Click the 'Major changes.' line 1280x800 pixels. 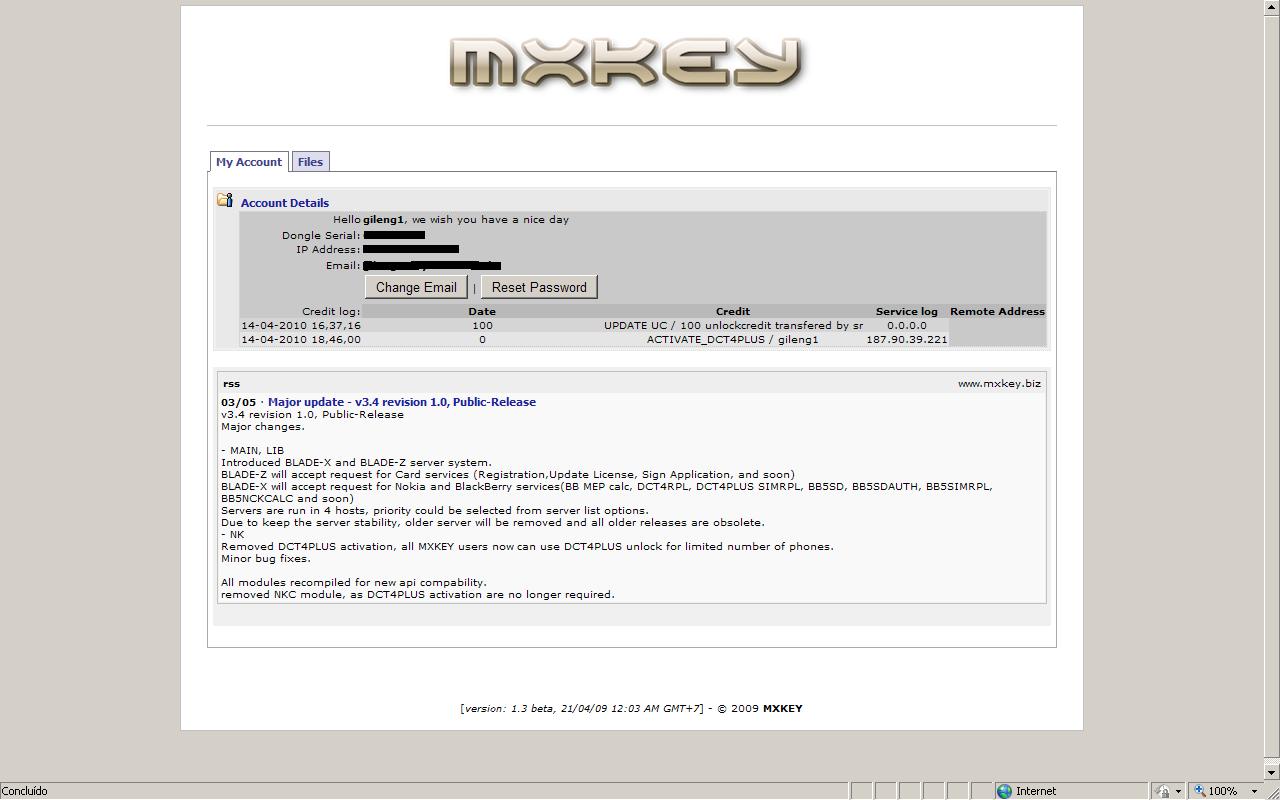click(x=263, y=426)
